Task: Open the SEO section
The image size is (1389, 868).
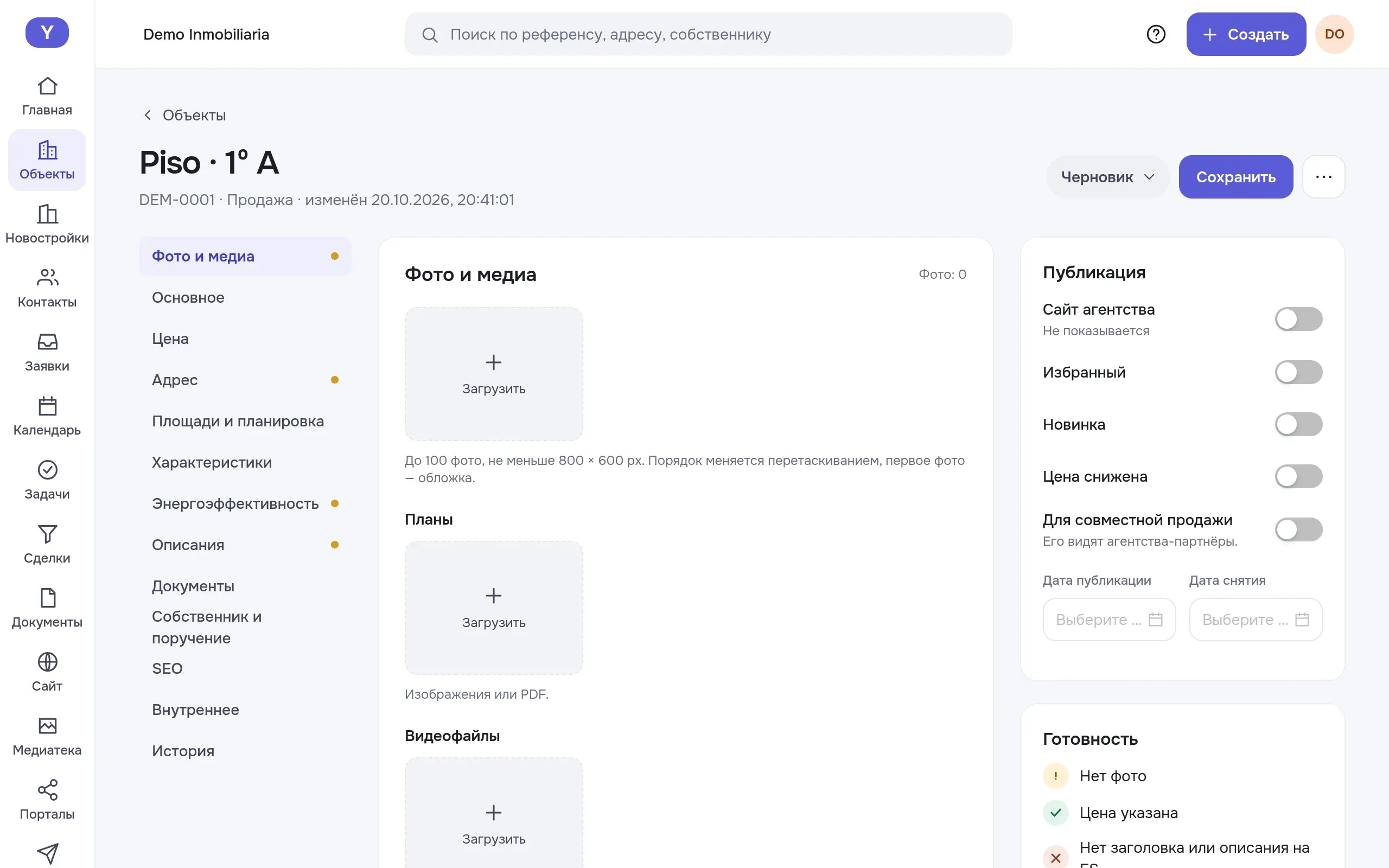Action: click(x=245, y=668)
